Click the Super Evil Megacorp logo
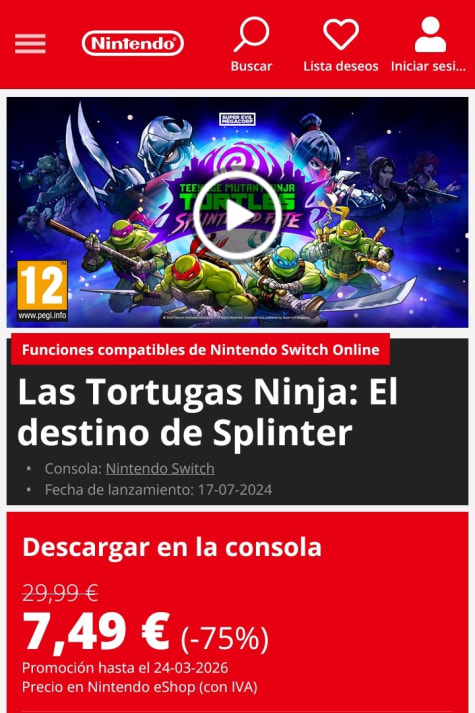This screenshot has height=713, width=475. pos(237,119)
